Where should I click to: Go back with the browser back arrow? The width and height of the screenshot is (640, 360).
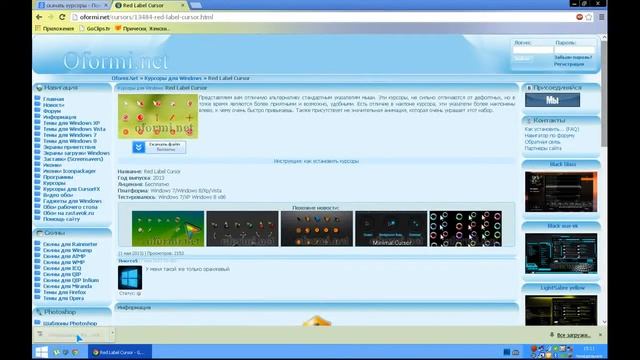click(x=39, y=17)
